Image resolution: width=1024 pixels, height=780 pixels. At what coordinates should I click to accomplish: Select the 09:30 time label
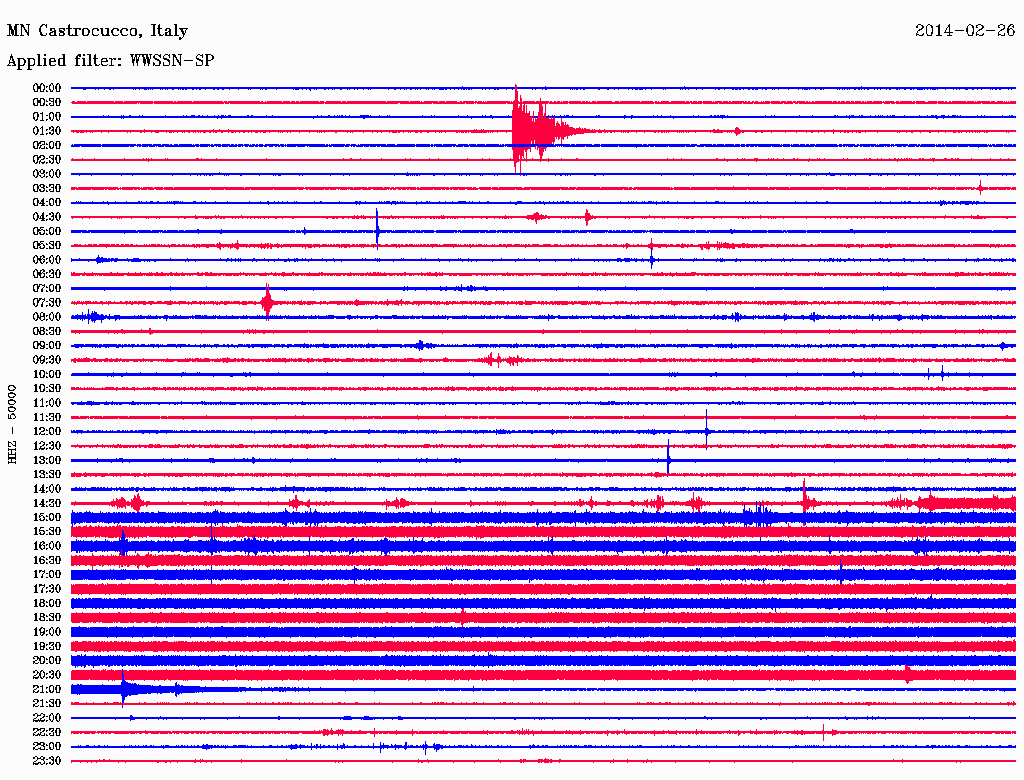click(46, 360)
